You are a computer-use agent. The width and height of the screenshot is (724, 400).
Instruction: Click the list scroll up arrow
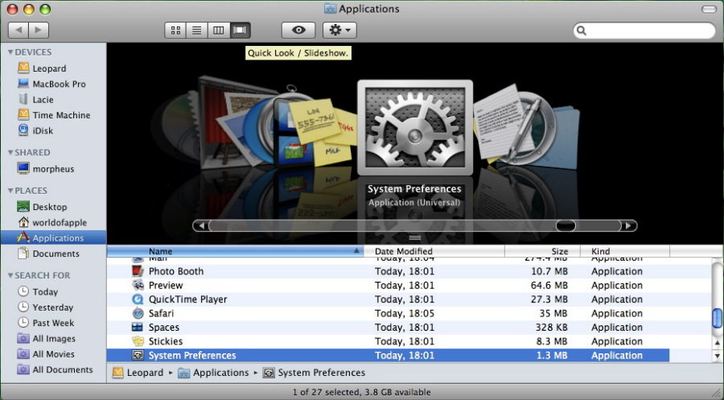tap(717, 343)
